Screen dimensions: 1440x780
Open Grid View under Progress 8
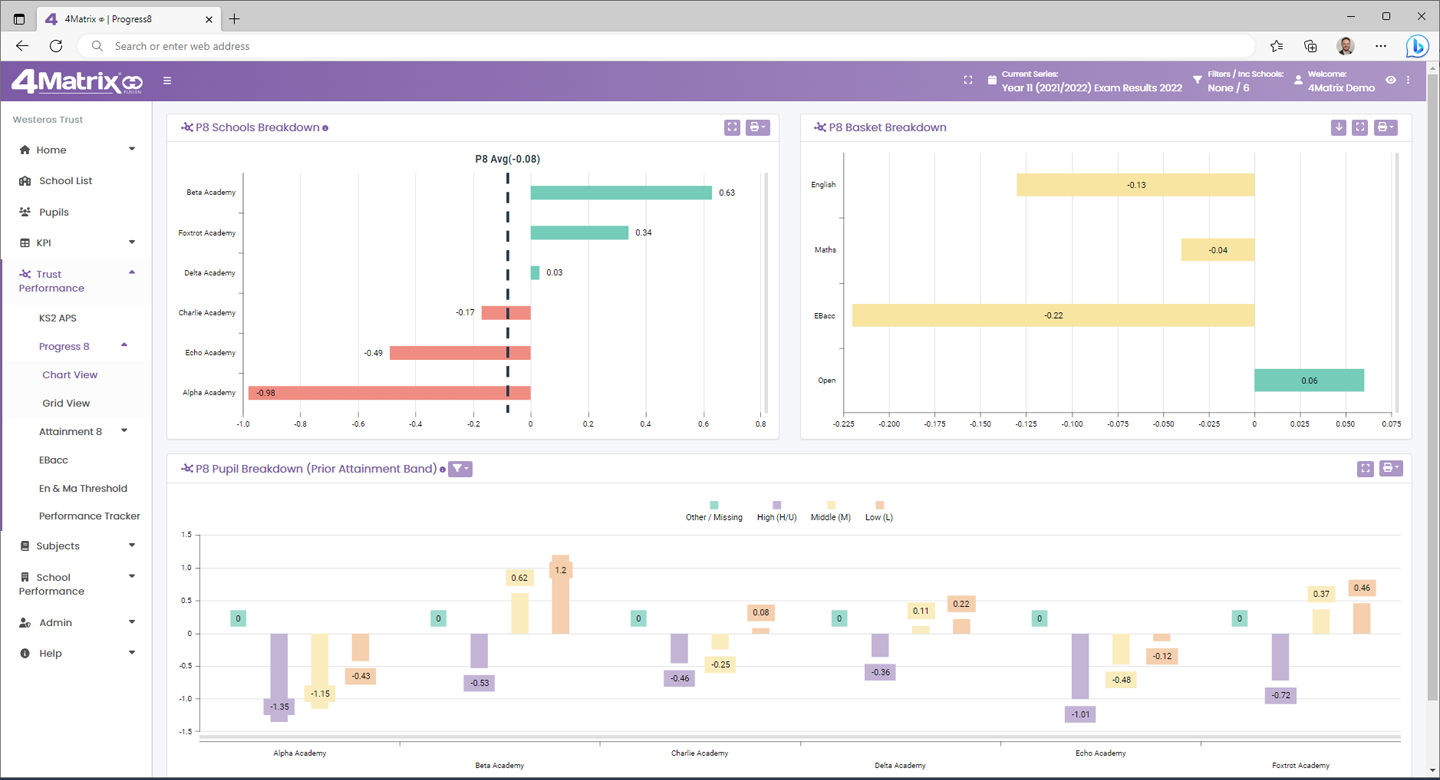[x=66, y=403]
